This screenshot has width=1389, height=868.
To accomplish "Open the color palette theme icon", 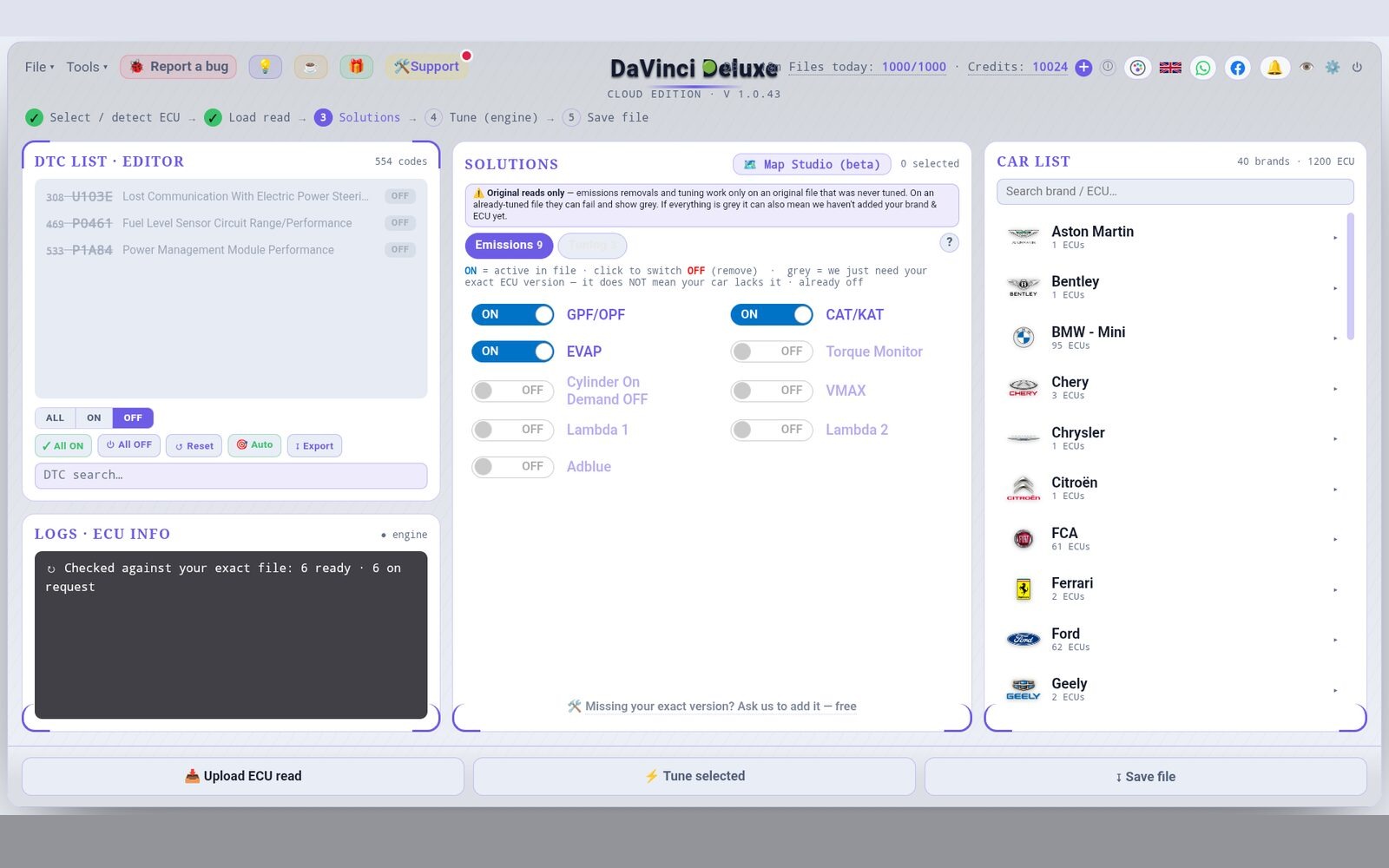I will tap(1137, 67).
